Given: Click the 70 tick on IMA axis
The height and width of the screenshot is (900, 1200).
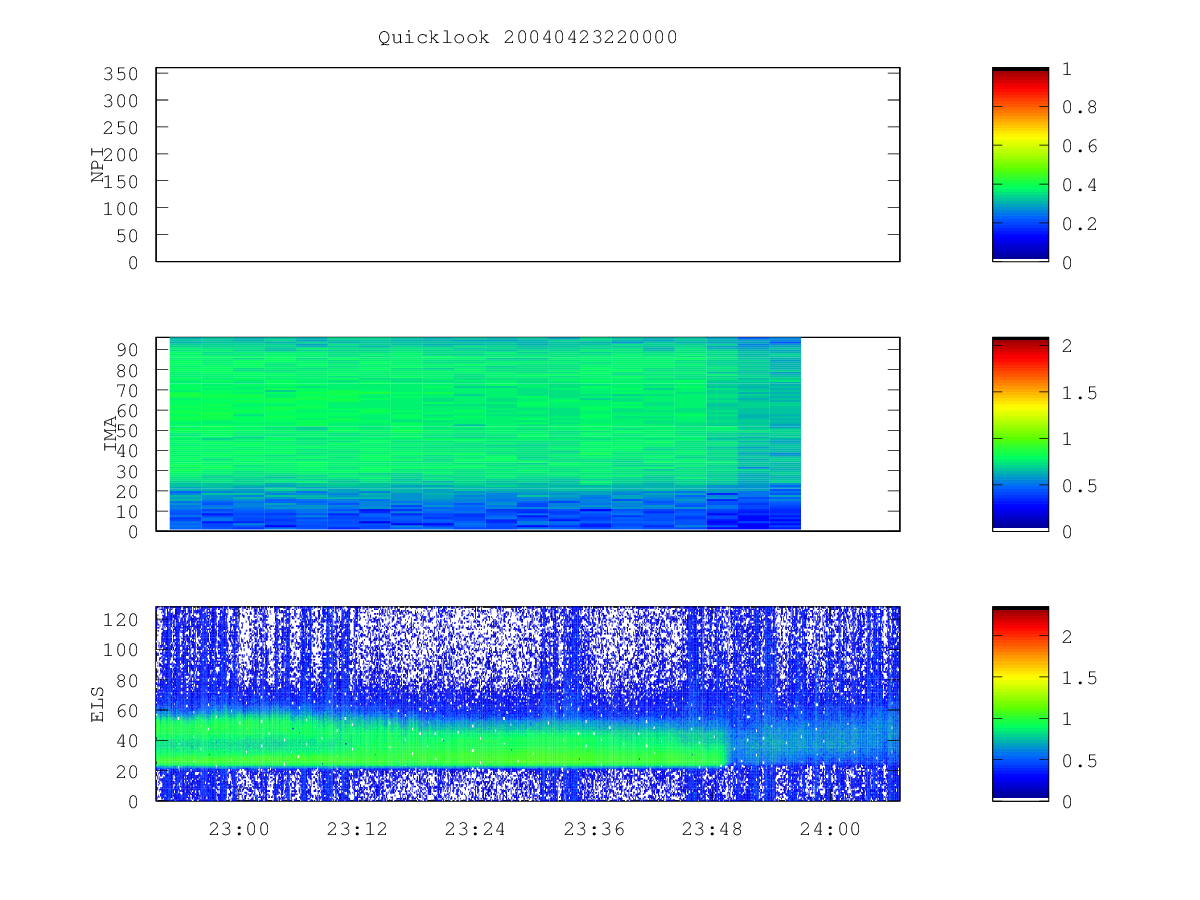Looking at the screenshot, I should pos(127,390).
